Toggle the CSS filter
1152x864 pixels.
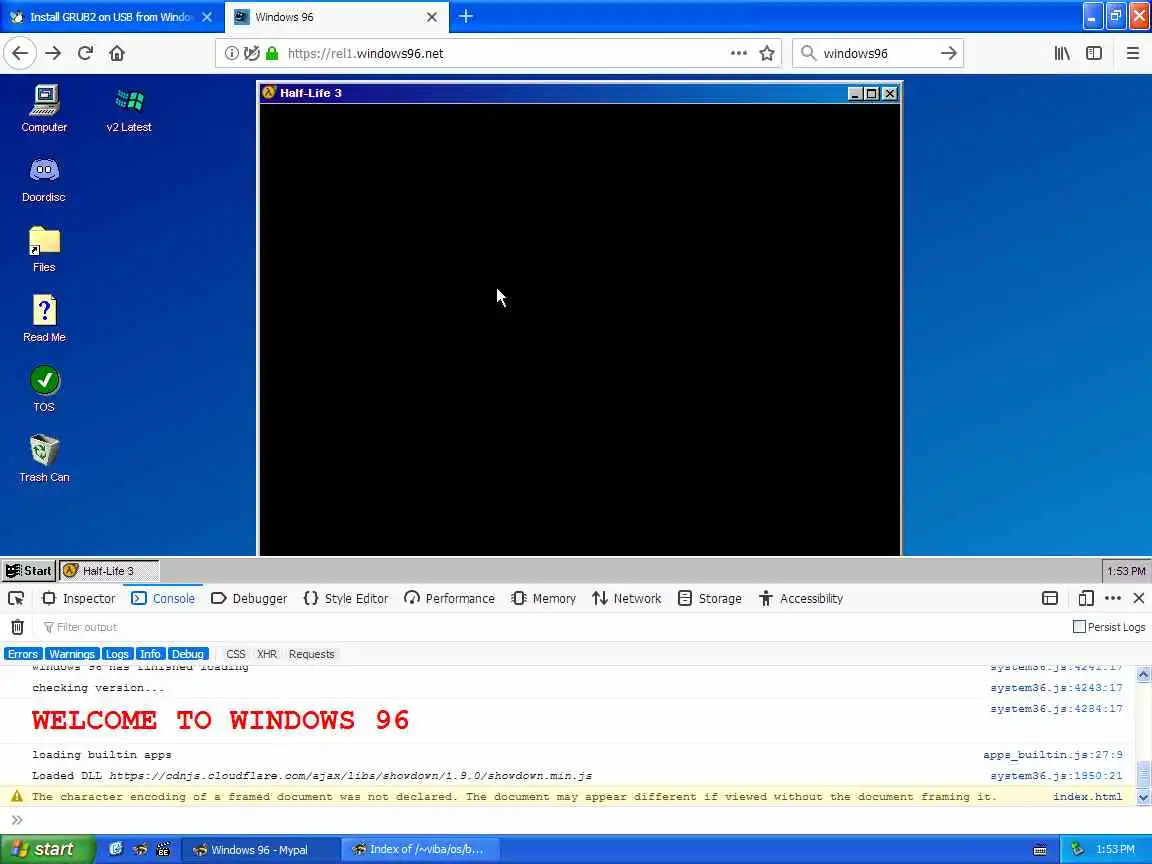(236, 654)
